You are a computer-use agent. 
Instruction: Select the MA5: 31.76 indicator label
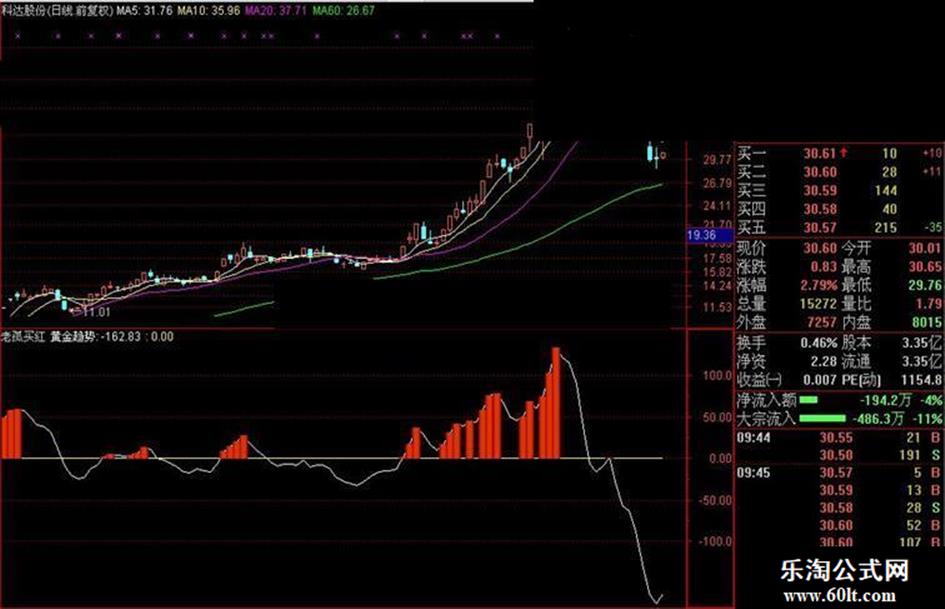145,10
